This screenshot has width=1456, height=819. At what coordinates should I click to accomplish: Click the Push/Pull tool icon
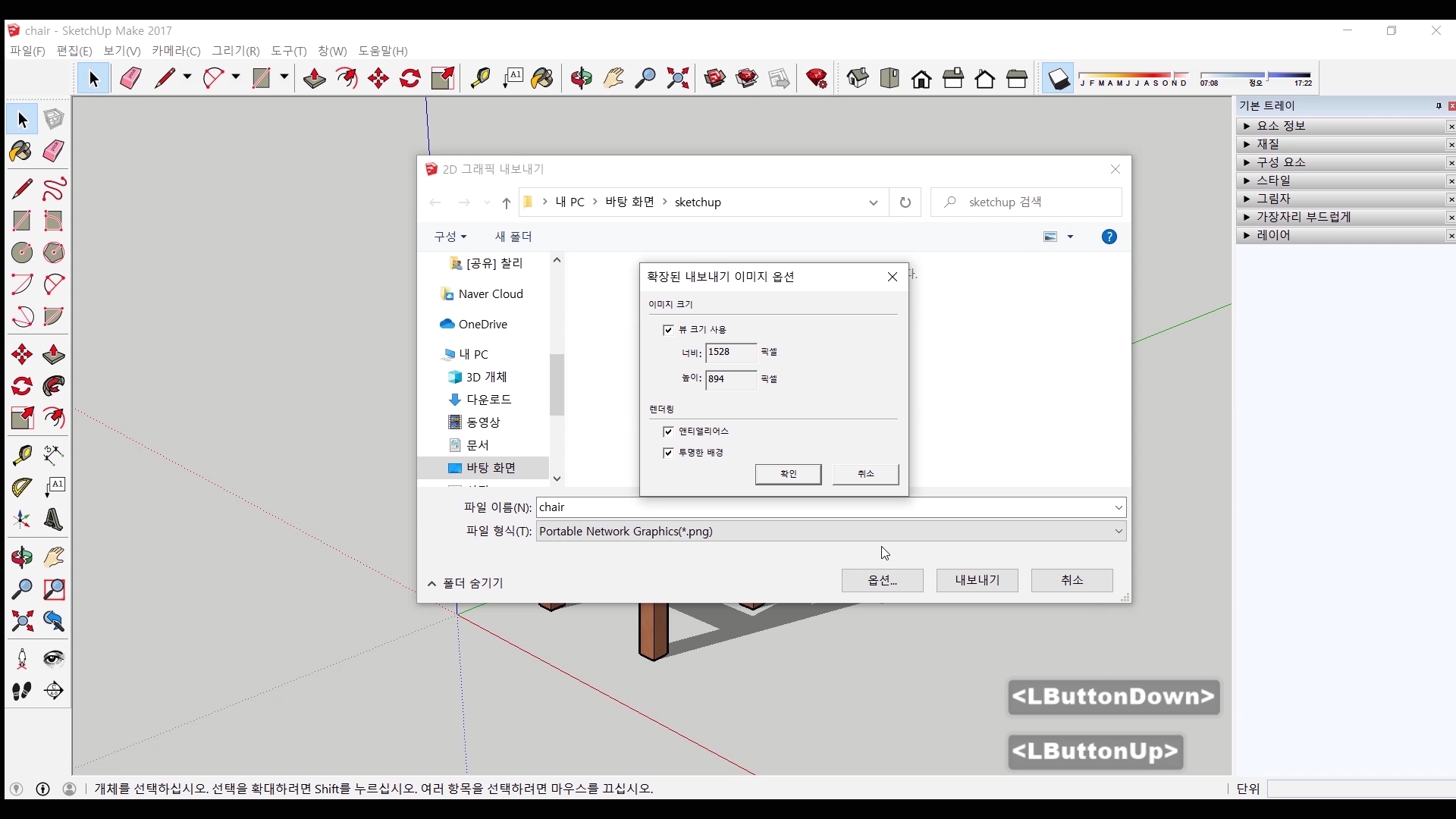[315, 78]
